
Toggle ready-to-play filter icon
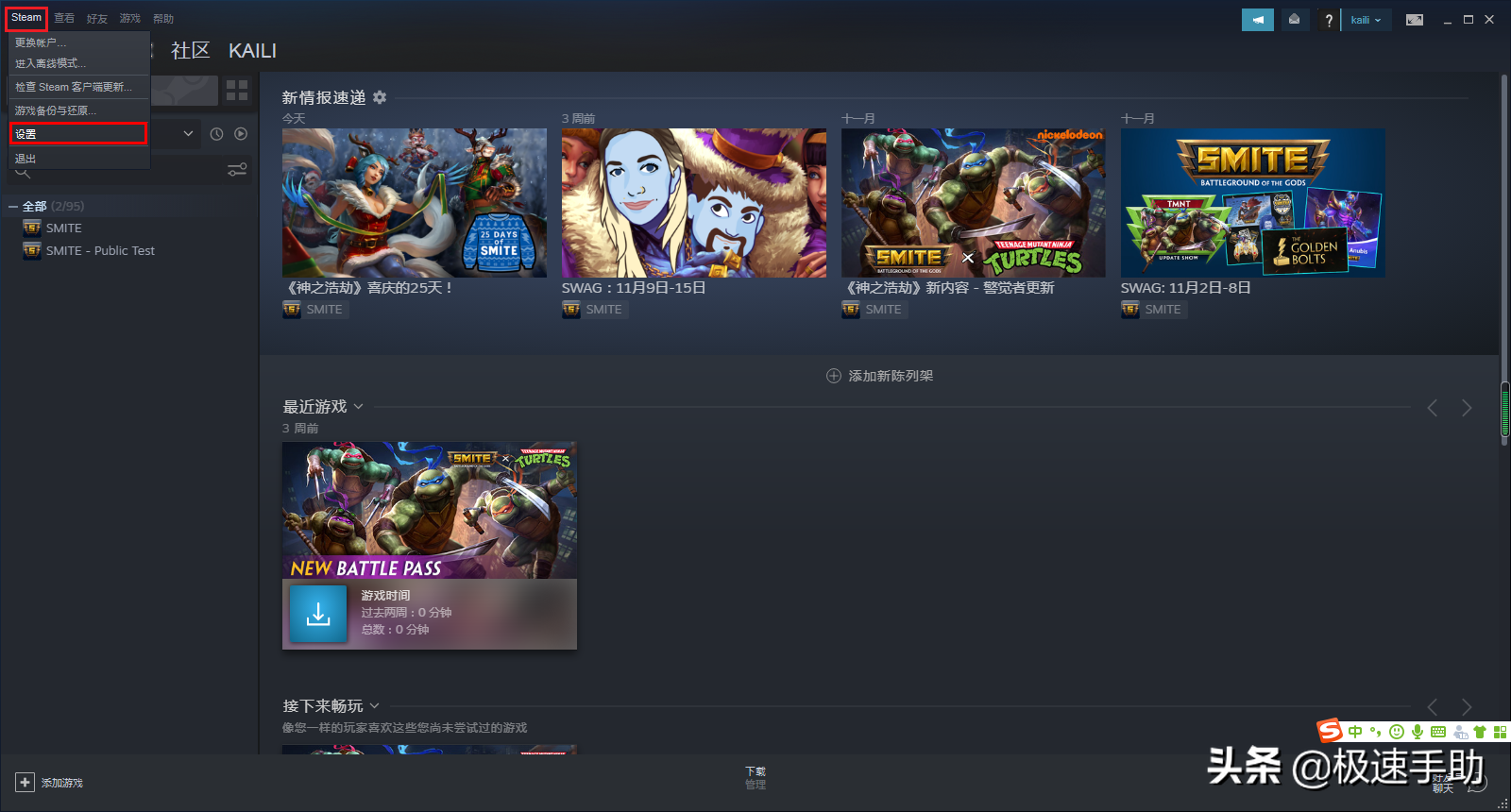click(241, 134)
